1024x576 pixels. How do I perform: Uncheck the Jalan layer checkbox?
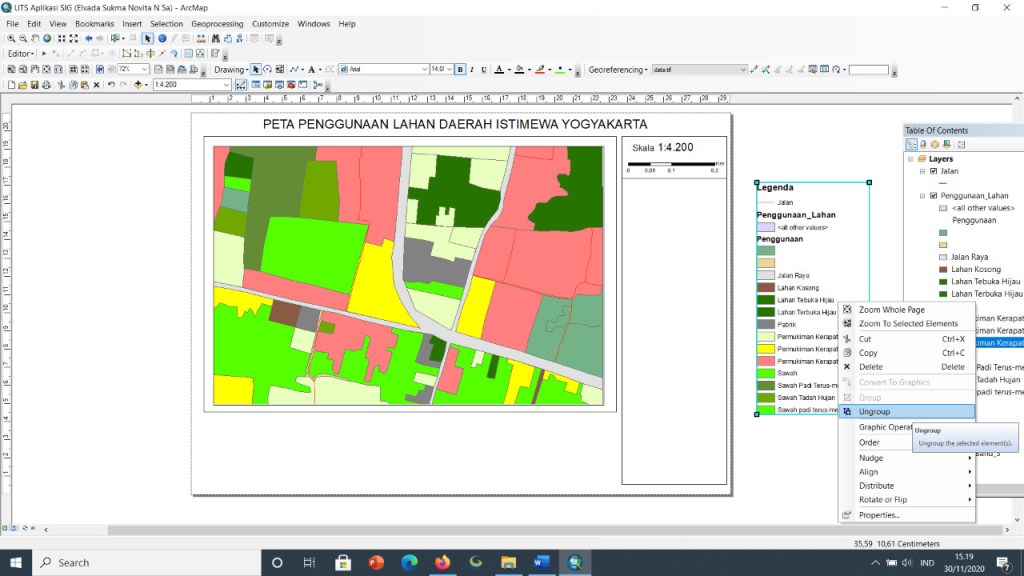click(933, 171)
